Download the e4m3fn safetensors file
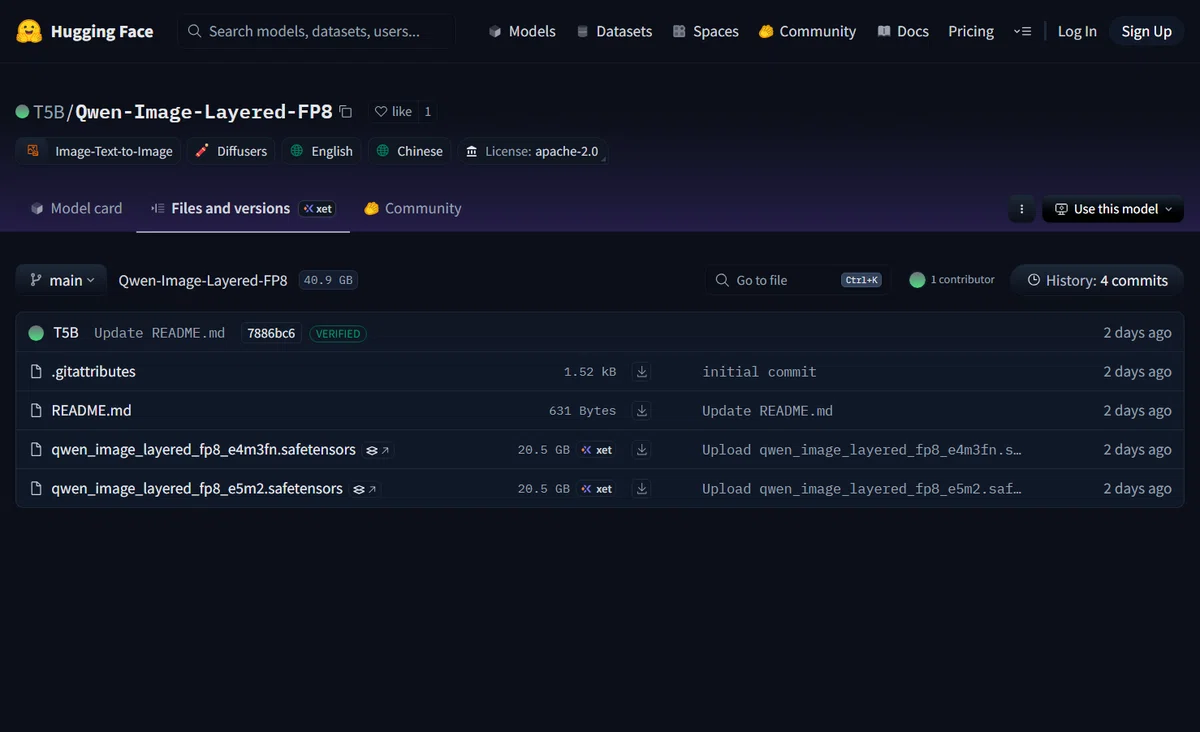Screen dimensions: 1200x732 (x=642, y=450)
